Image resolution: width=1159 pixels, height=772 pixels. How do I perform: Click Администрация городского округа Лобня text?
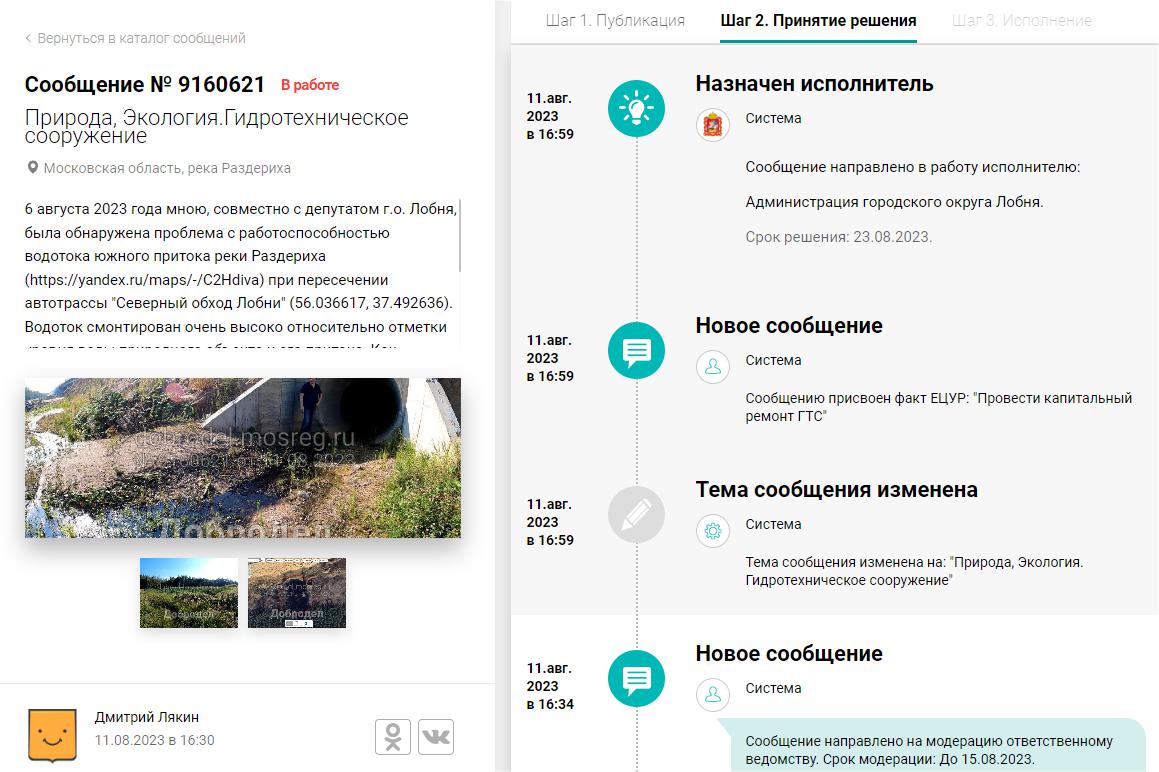pyautogui.click(x=894, y=202)
